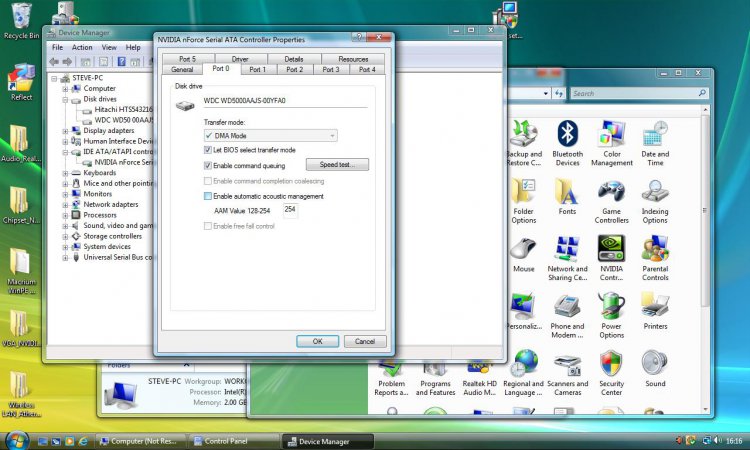
Task: Switch to Computer (Not Responding) taskbar button
Action: click(141, 441)
